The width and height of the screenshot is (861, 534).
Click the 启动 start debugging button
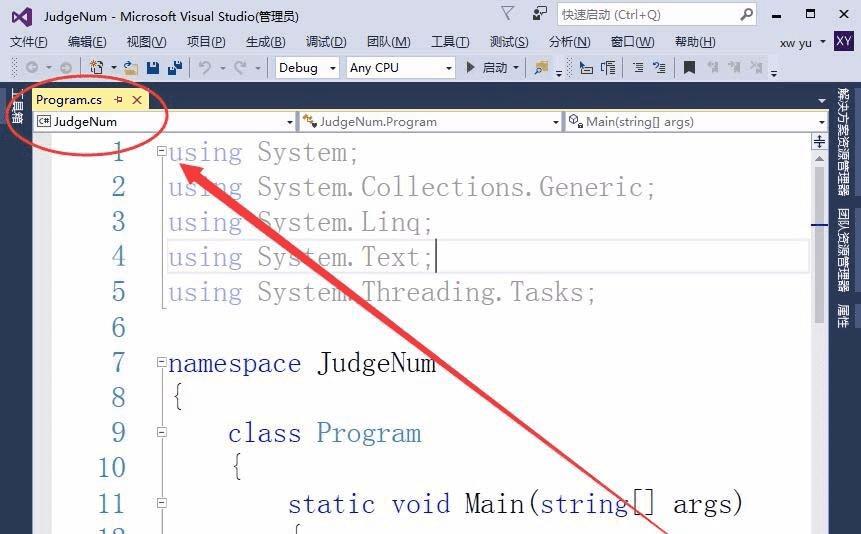(487, 68)
